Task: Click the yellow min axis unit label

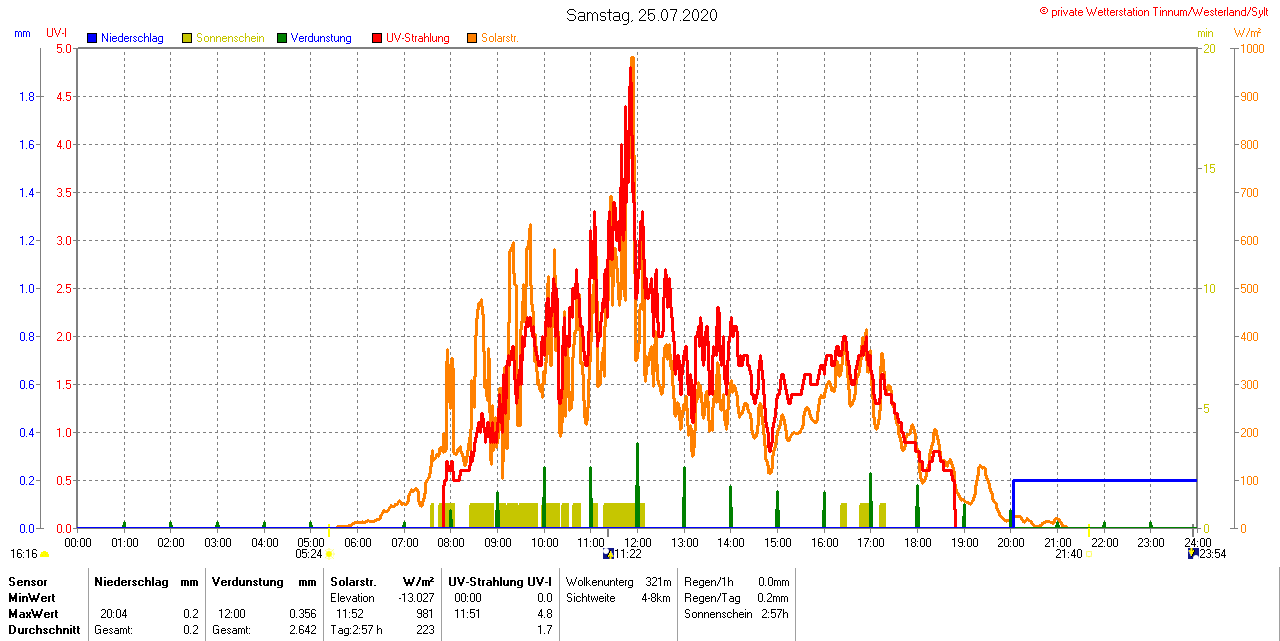Action: coord(1205,33)
